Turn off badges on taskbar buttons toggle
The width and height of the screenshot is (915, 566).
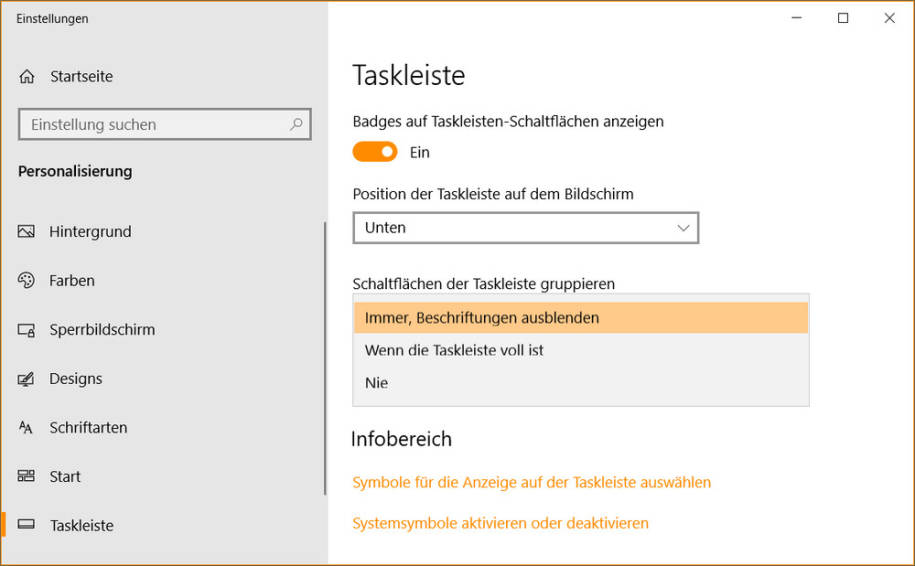[x=375, y=153]
